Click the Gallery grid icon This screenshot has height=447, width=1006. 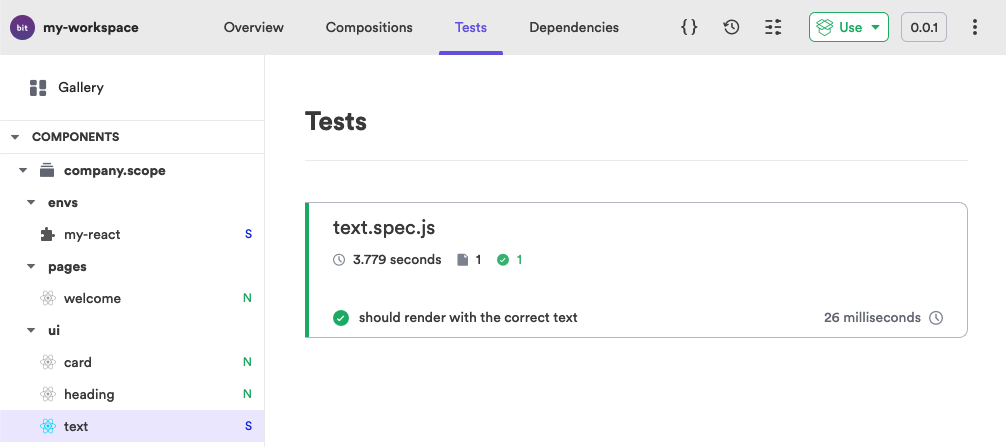pyautogui.click(x=39, y=88)
